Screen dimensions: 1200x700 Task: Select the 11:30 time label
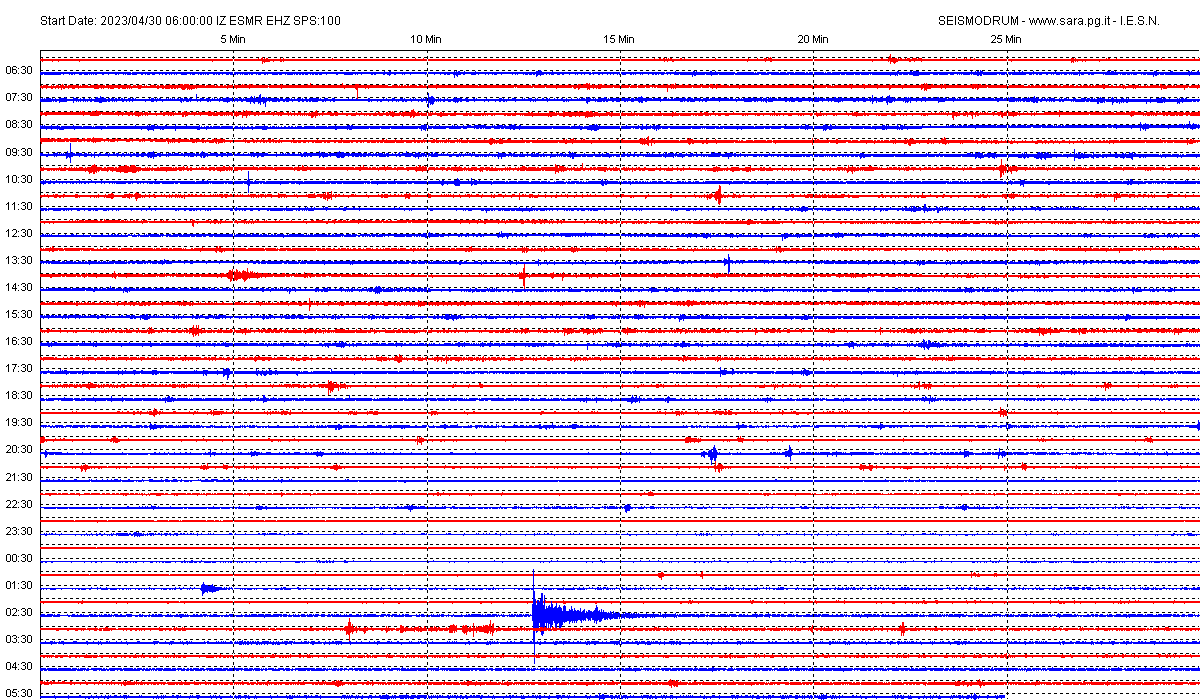pyautogui.click(x=19, y=207)
